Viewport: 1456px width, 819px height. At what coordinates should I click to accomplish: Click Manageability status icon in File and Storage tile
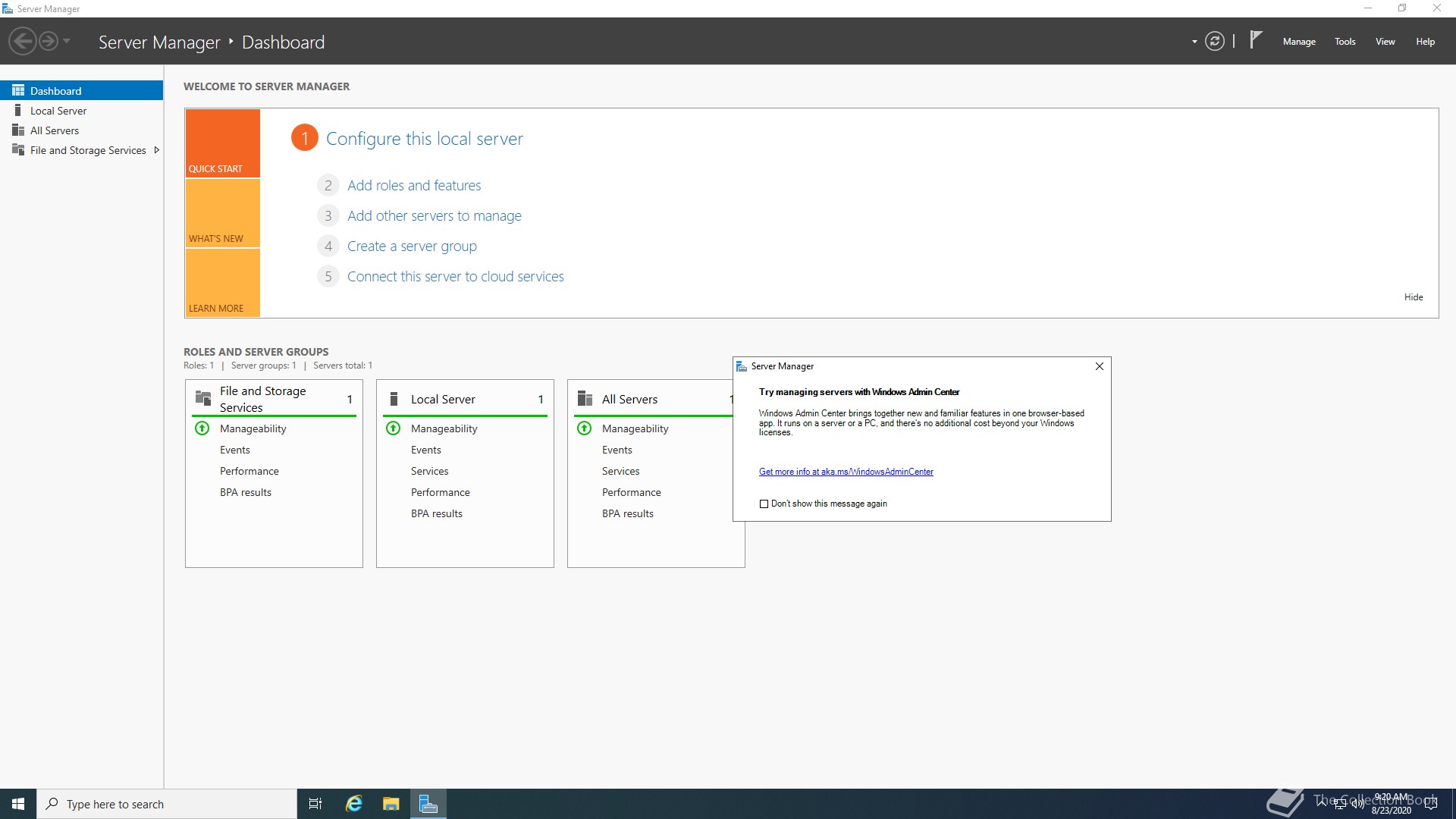tap(202, 428)
